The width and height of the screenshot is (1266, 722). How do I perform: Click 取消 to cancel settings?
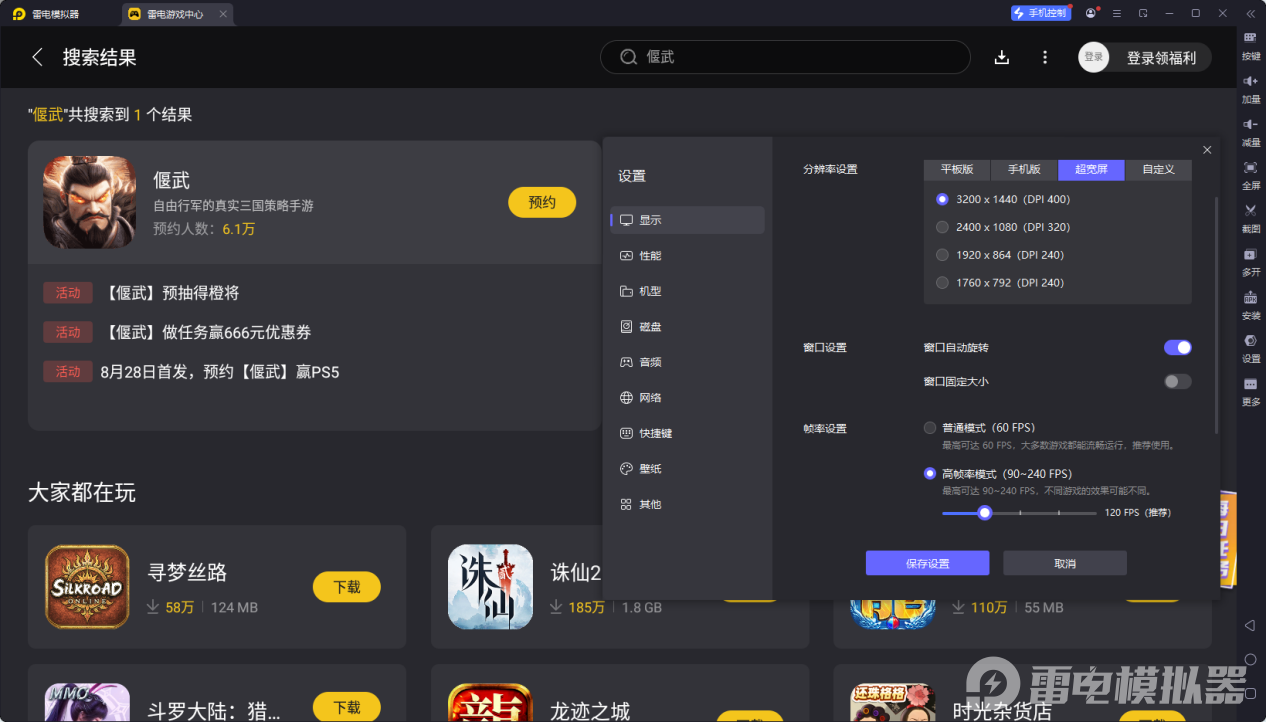coord(1065,563)
